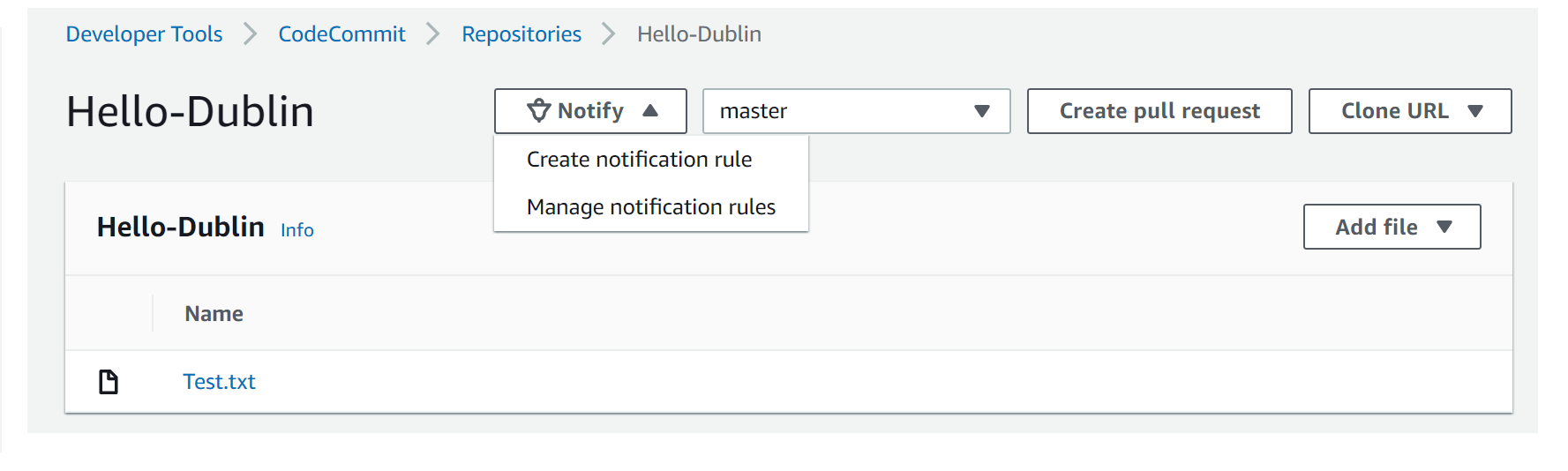Click the large Hello-Dublin page heading
This screenshot has height=471, width=1568.
(x=190, y=112)
